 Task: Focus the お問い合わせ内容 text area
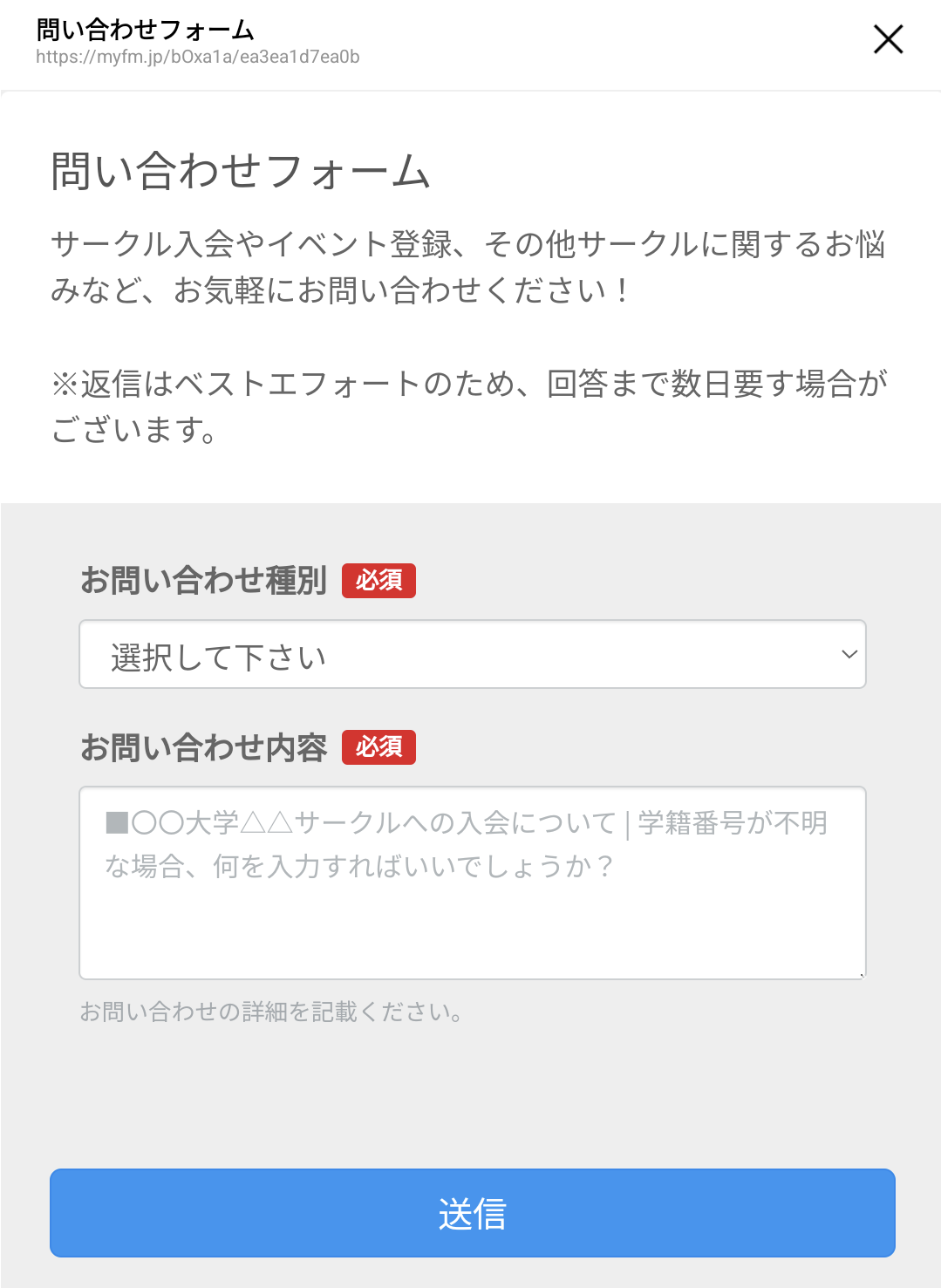(x=472, y=924)
